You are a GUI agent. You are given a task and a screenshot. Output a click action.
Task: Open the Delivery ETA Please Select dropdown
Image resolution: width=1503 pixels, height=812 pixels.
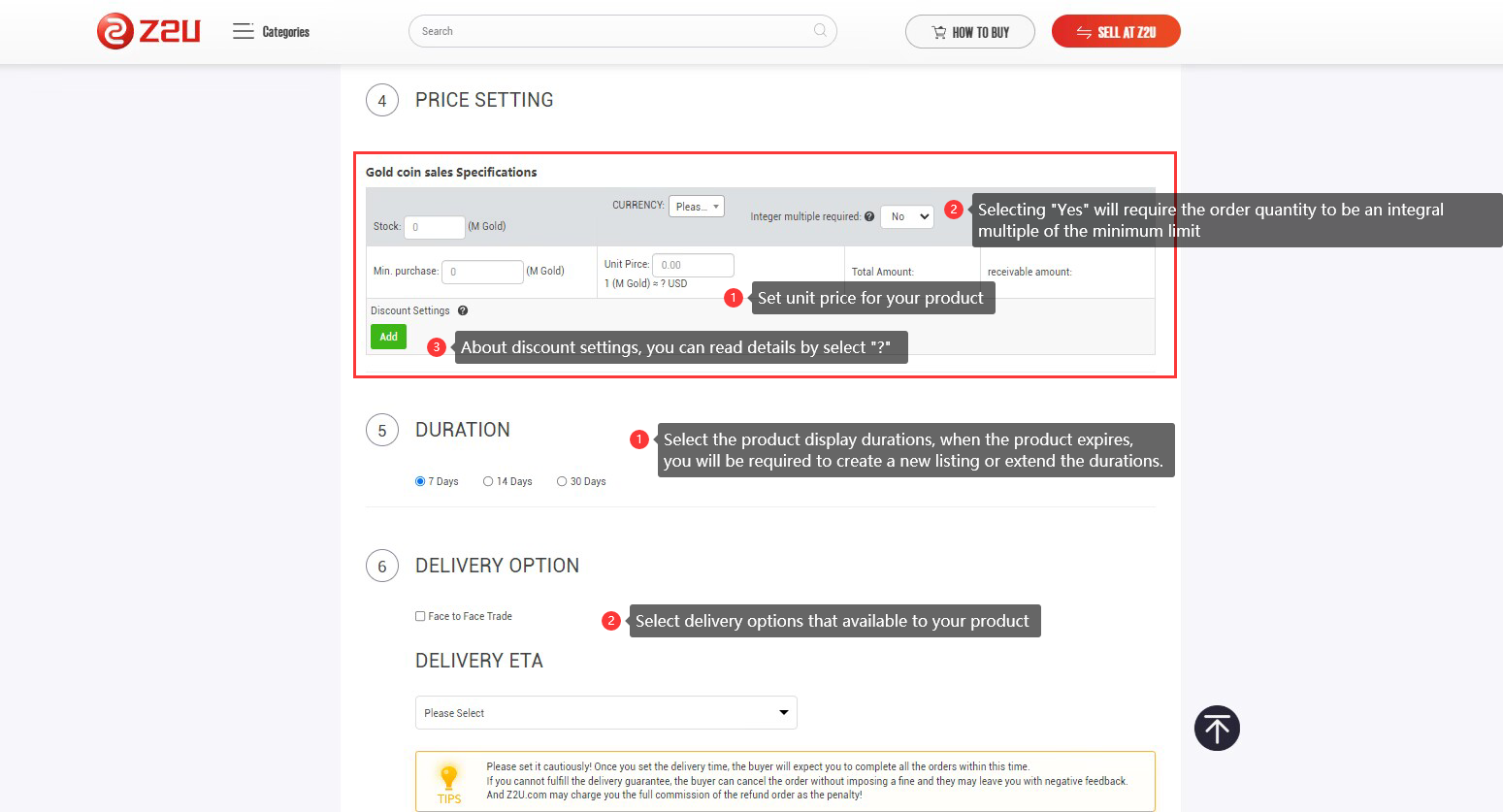coord(605,712)
